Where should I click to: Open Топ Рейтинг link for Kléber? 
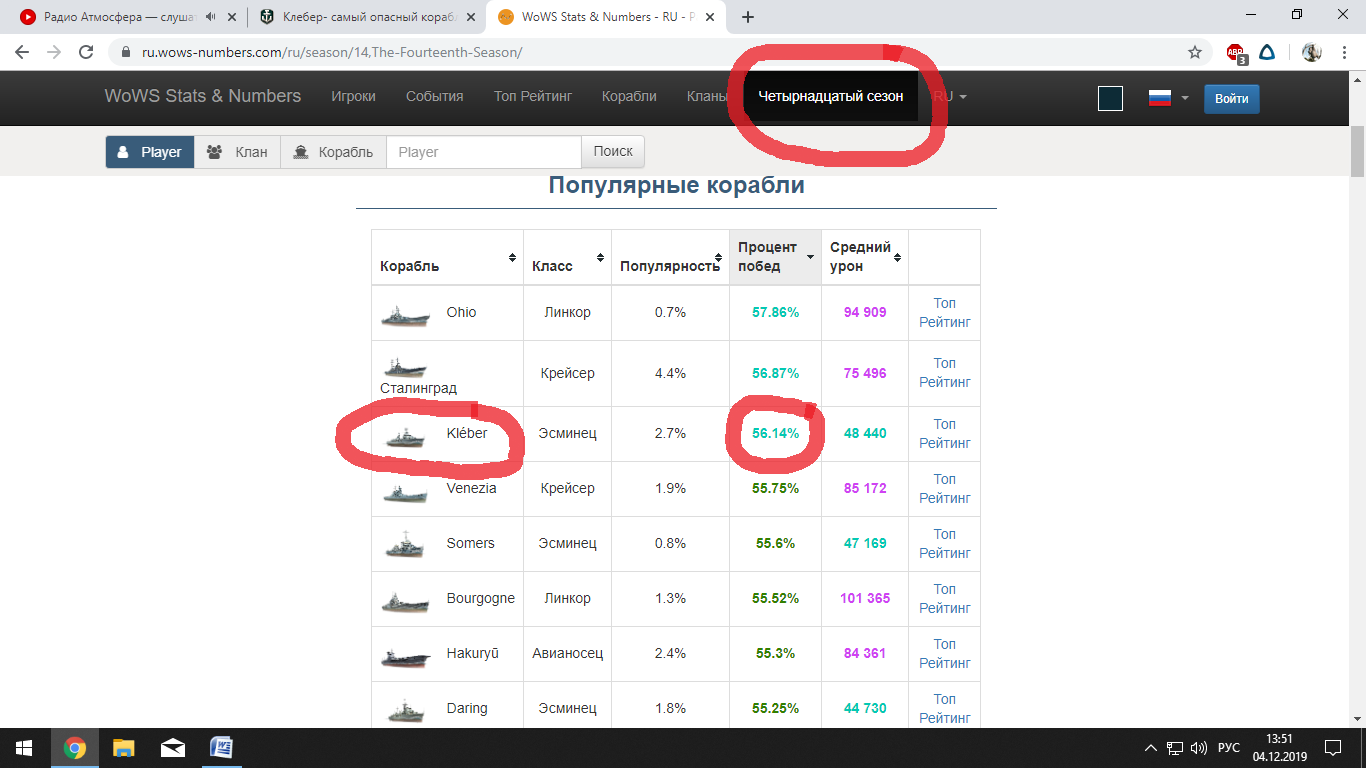coord(945,434)
